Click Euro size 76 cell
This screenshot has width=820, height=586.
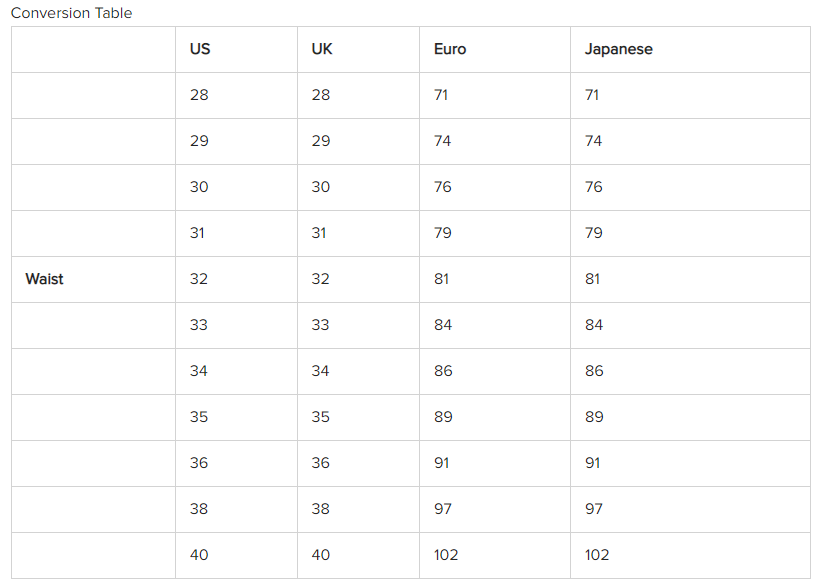443,187
